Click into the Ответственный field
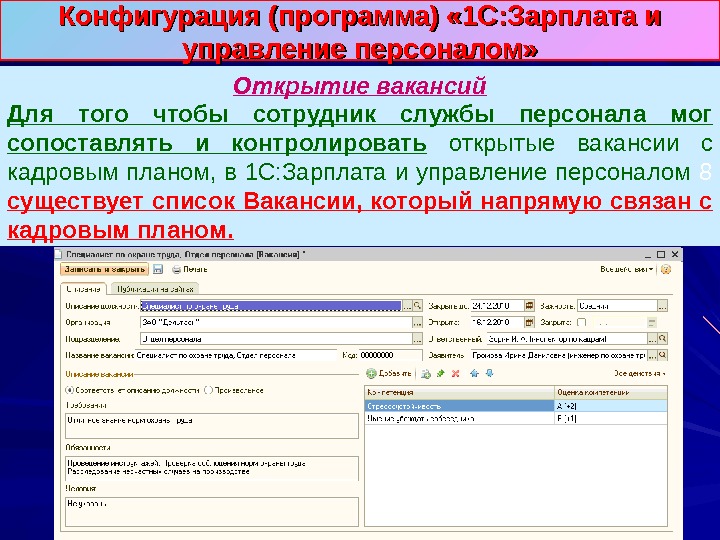The image size is (720, 540). point(567,339)
